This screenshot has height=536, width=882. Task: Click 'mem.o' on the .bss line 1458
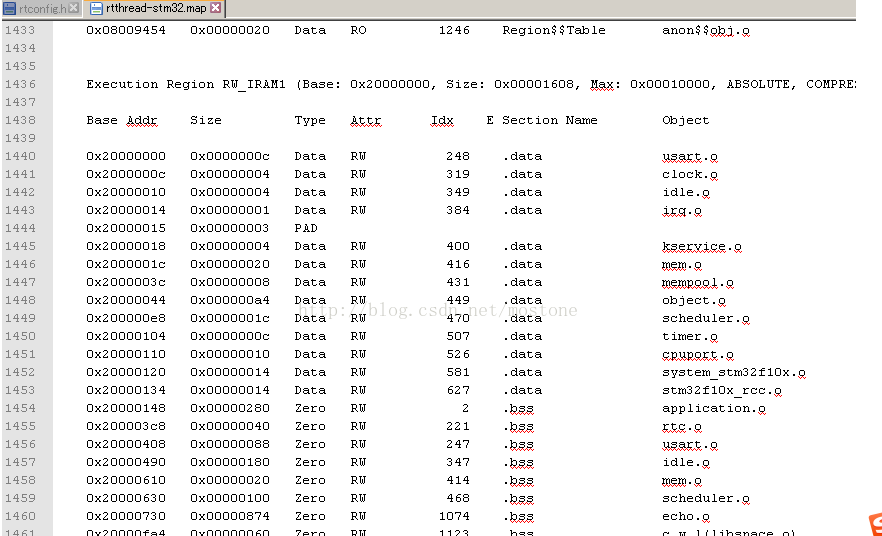click(x=682, y=480)
